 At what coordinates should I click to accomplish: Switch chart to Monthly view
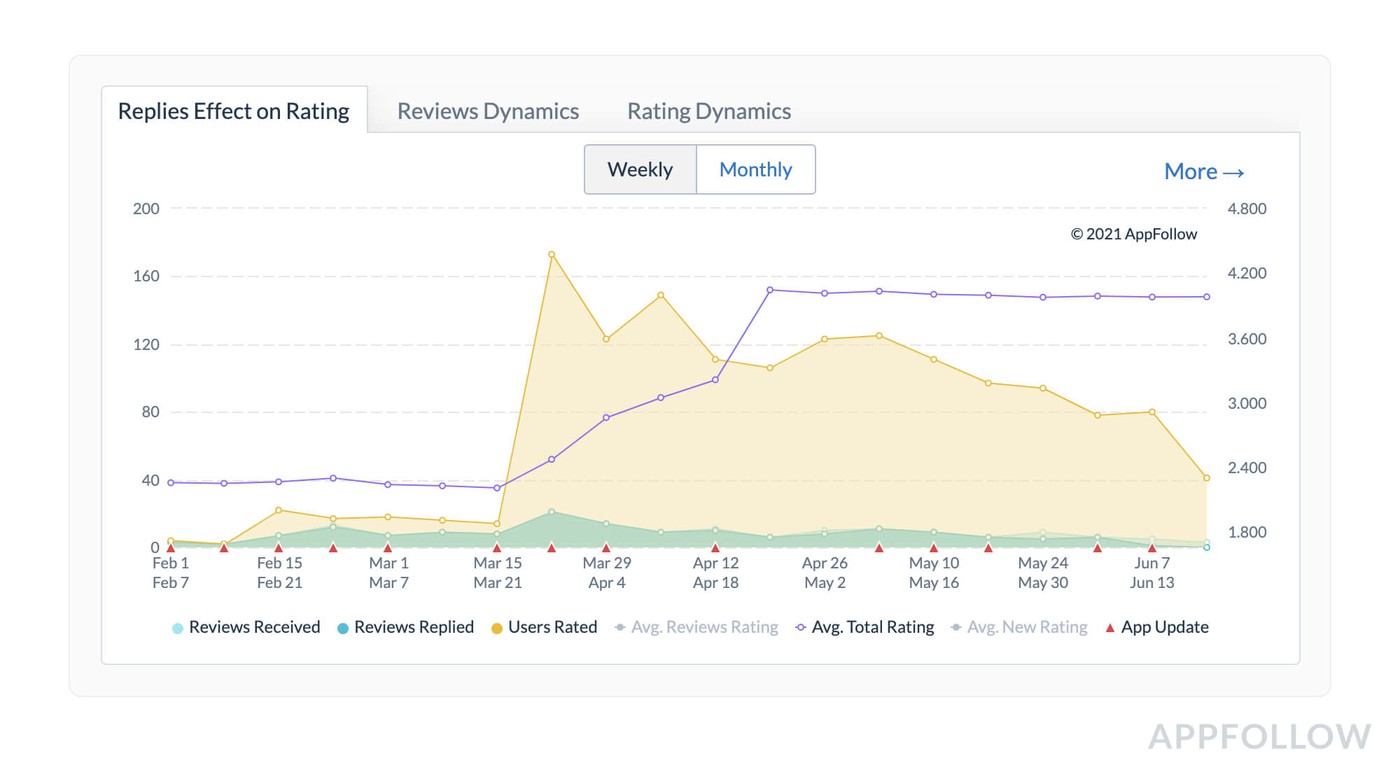click(x=756, y=170)
